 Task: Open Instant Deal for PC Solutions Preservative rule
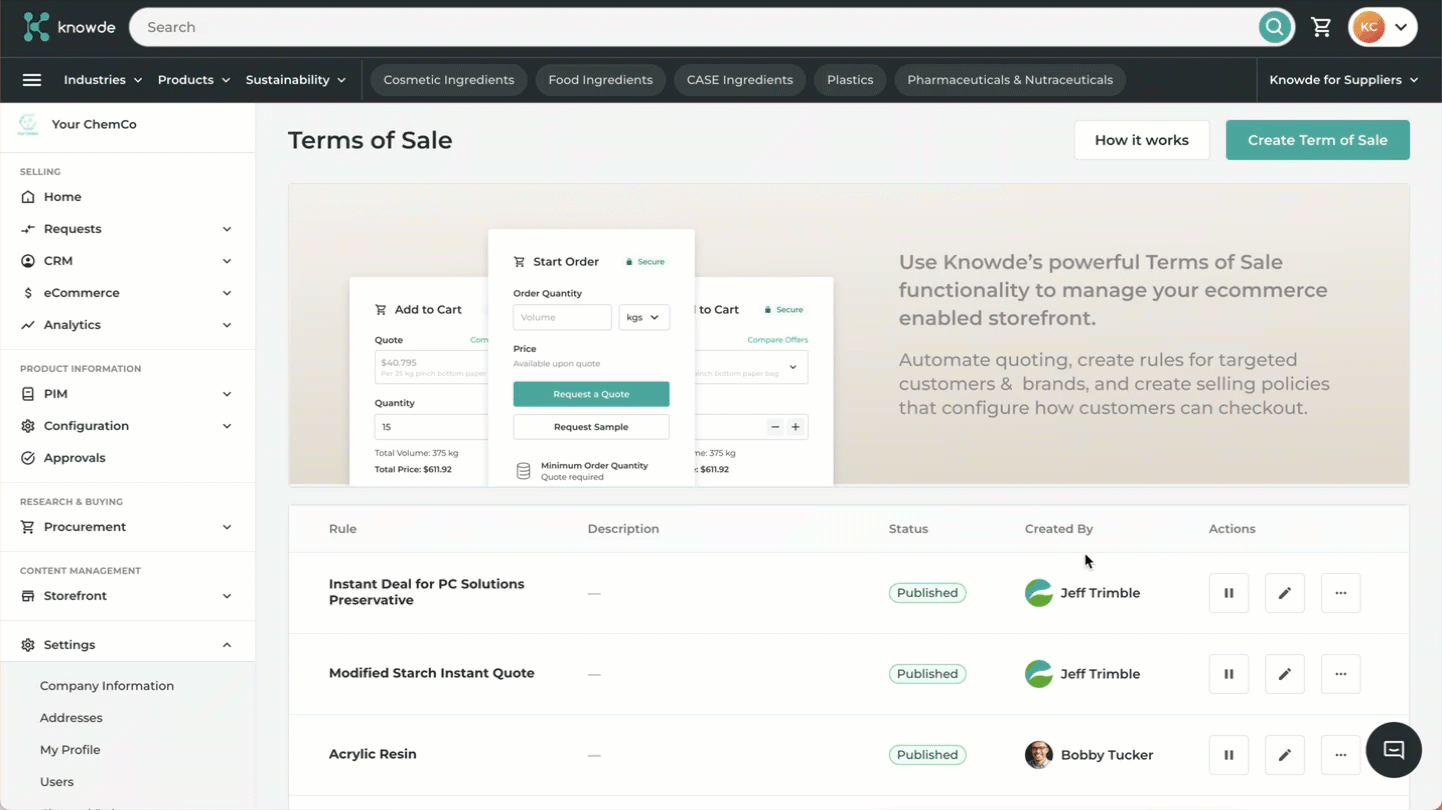[427, 592]
